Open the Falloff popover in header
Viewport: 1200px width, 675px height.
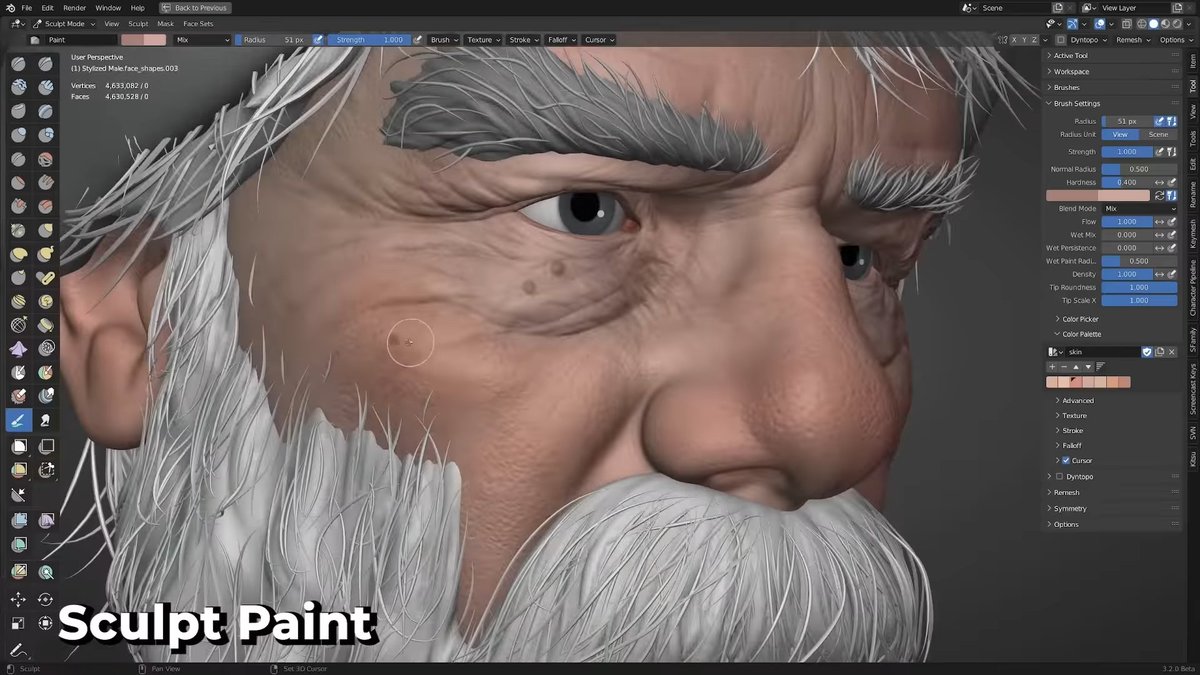(561, 40)
